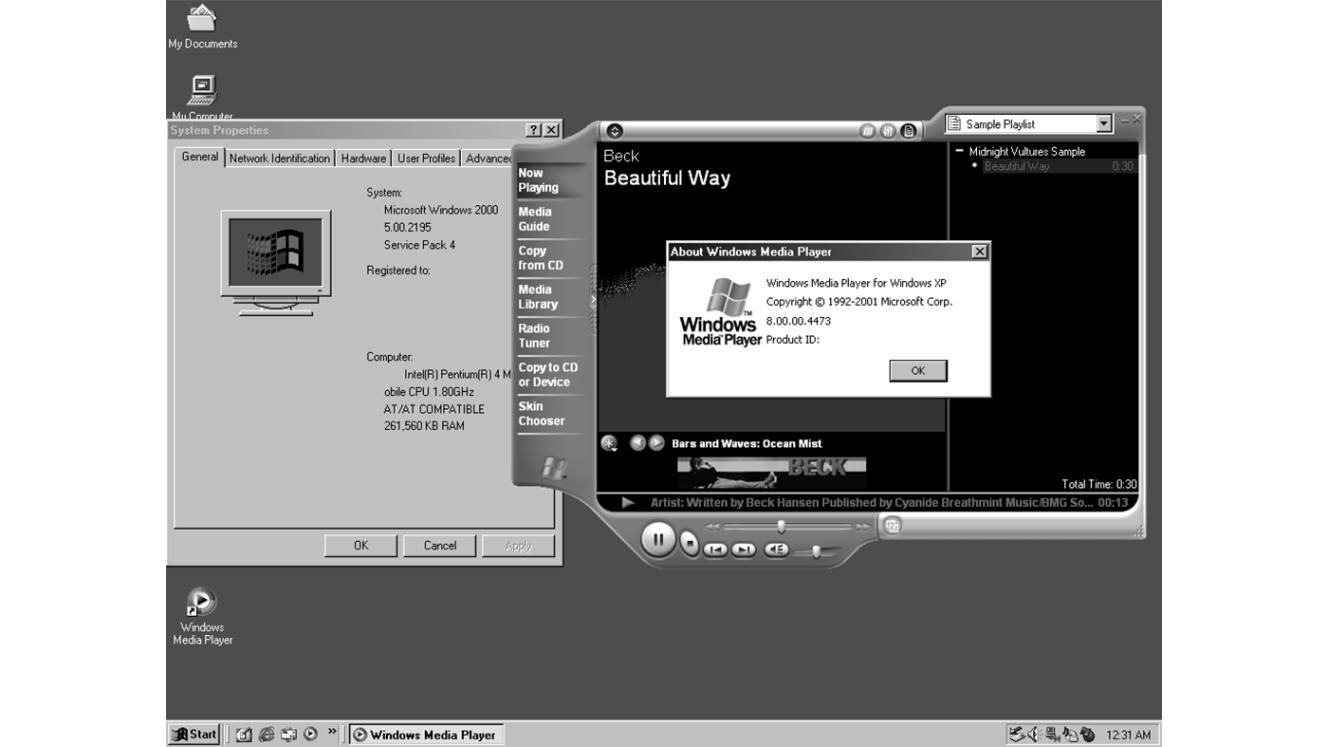Toggle playlist pane visibility

(x=908, y=131)
